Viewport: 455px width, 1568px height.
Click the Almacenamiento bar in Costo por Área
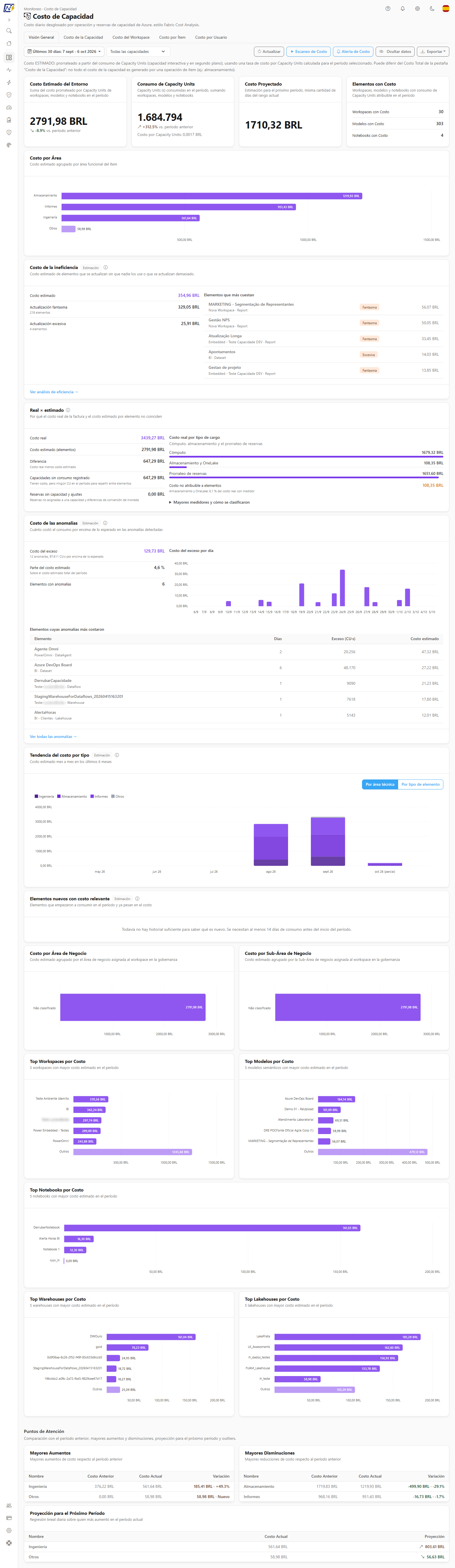pos(211,196)
